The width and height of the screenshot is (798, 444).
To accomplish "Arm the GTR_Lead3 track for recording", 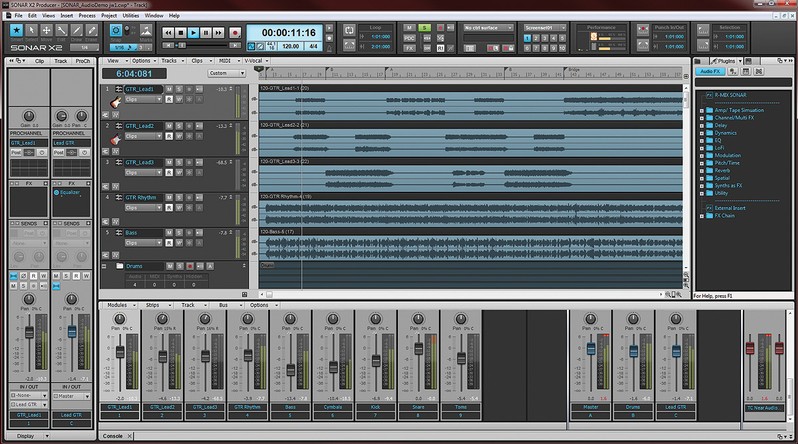I will tap(189, 162).
